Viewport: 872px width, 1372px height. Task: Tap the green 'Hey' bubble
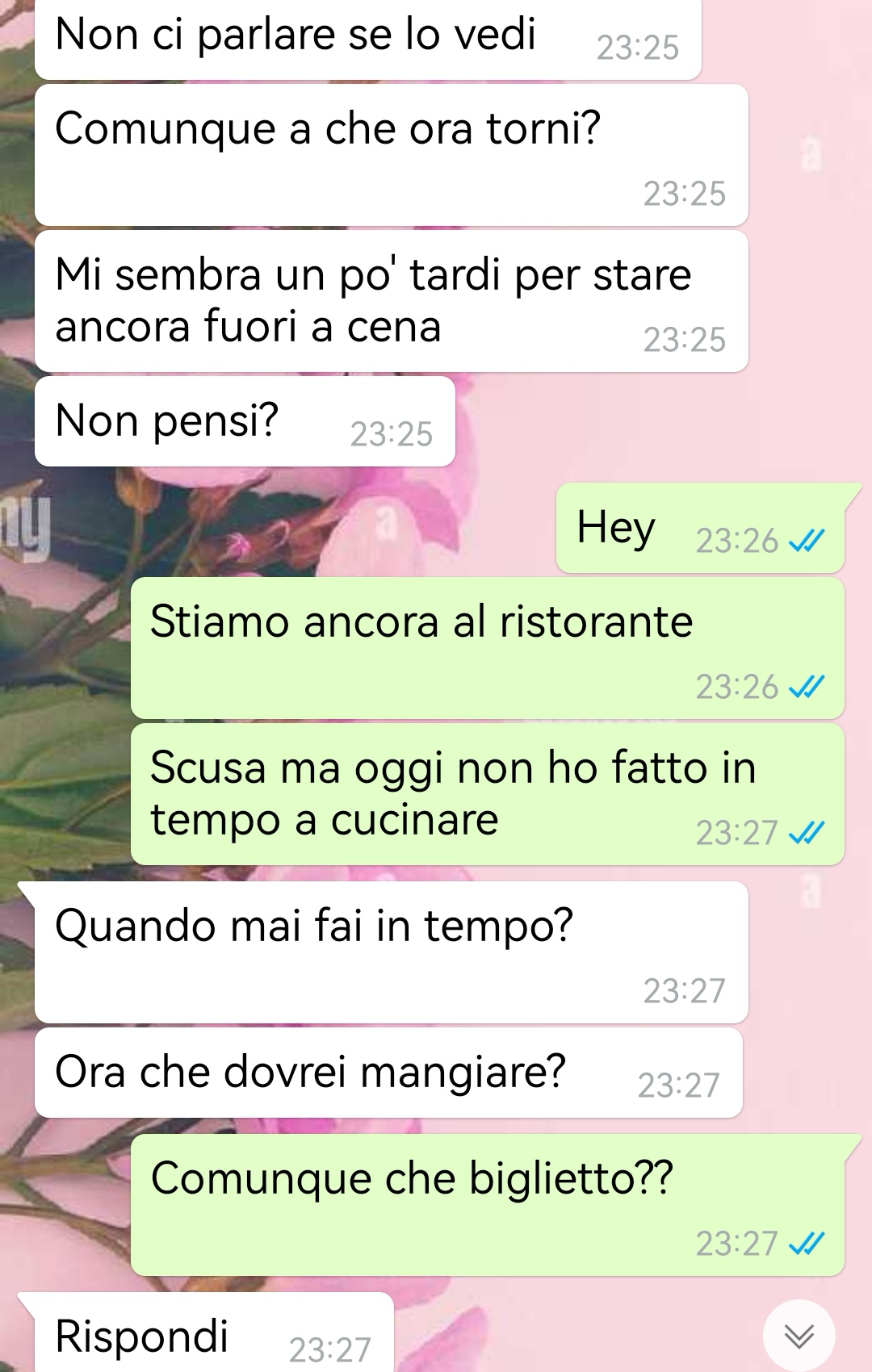point(700,528)
